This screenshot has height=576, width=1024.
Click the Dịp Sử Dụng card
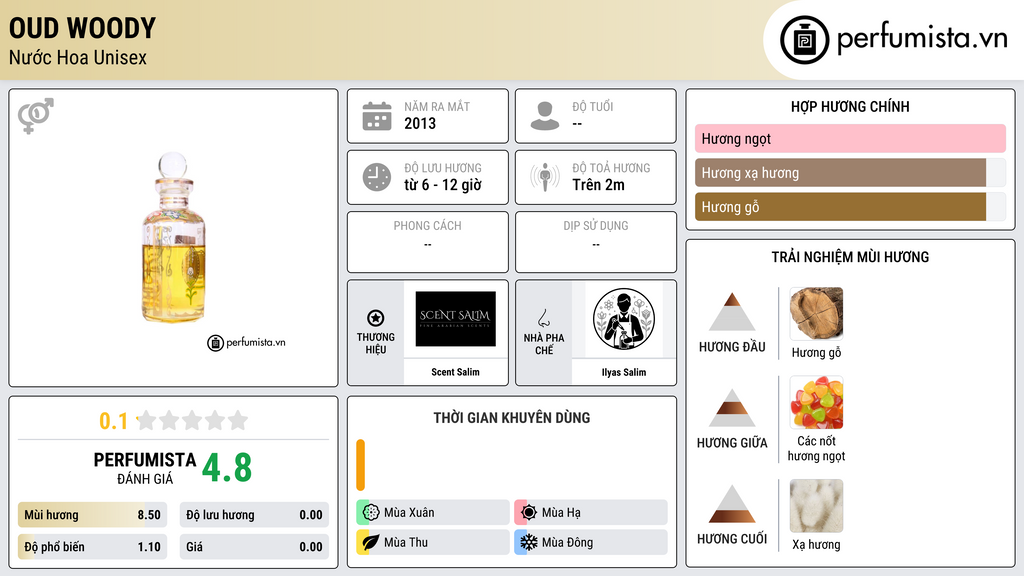pos(596,242)
